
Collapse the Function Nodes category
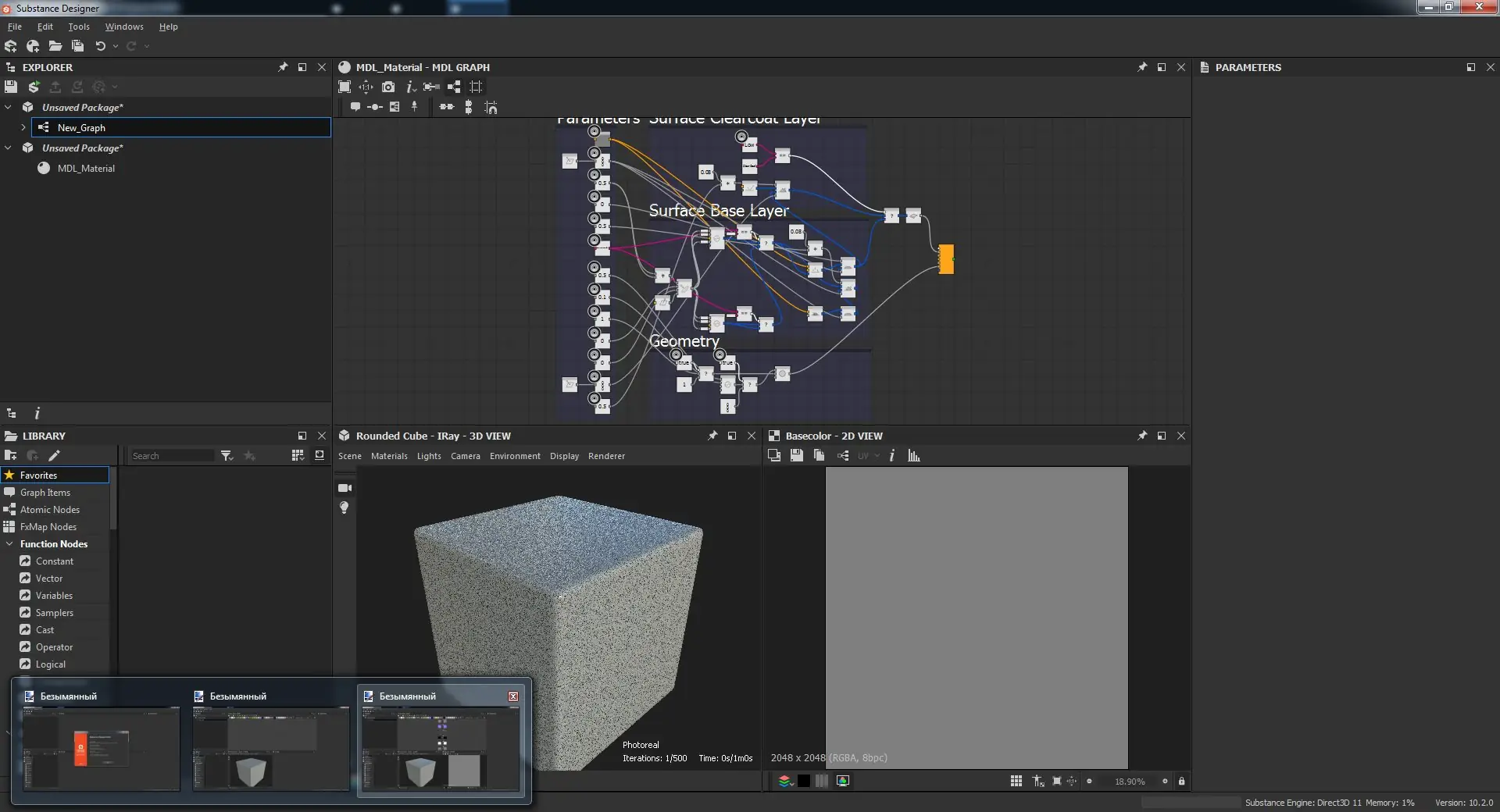pos(9,544)
